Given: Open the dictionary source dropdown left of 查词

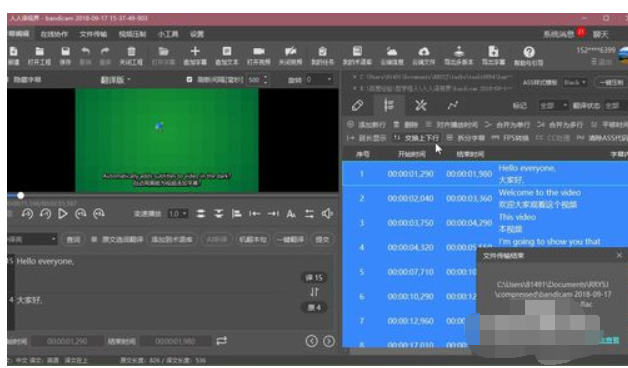Looking at the screenshot, I should tap(32, 239).
